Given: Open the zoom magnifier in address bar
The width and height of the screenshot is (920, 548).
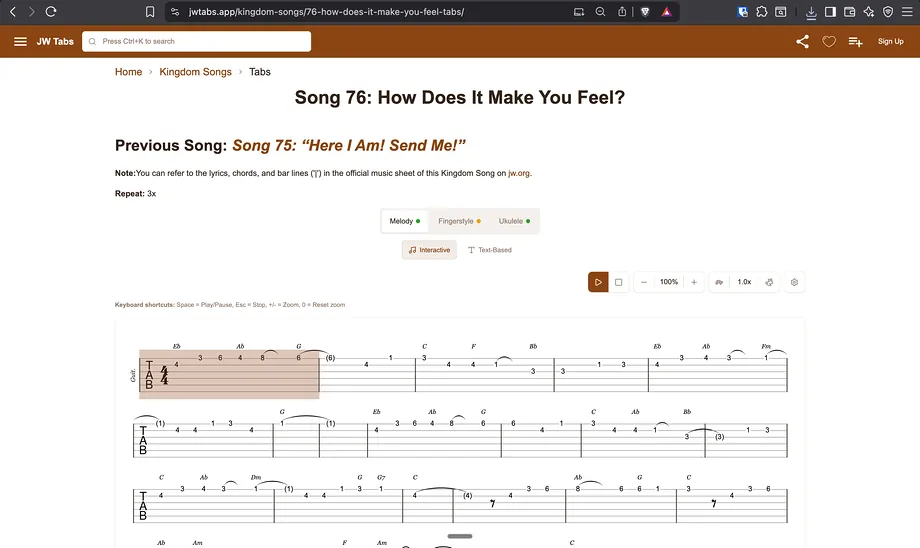Looking at the screenshot, I should 600,12.
